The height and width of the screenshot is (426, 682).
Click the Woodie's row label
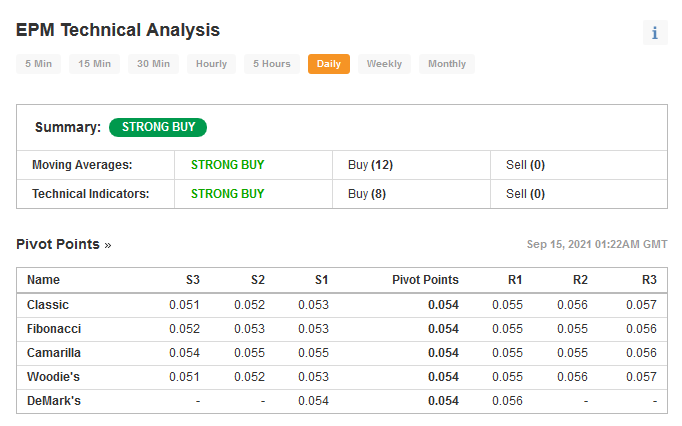(53, 376)
